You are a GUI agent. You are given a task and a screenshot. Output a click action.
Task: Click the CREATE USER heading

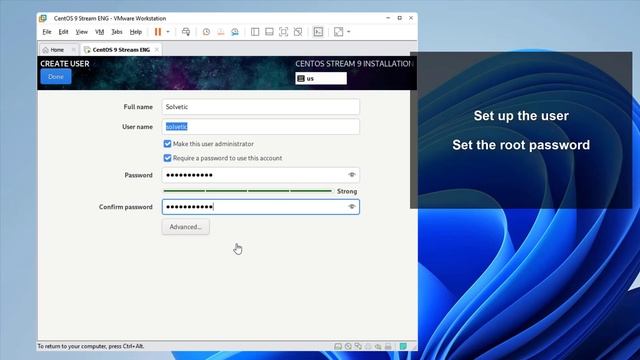(65, 64)
